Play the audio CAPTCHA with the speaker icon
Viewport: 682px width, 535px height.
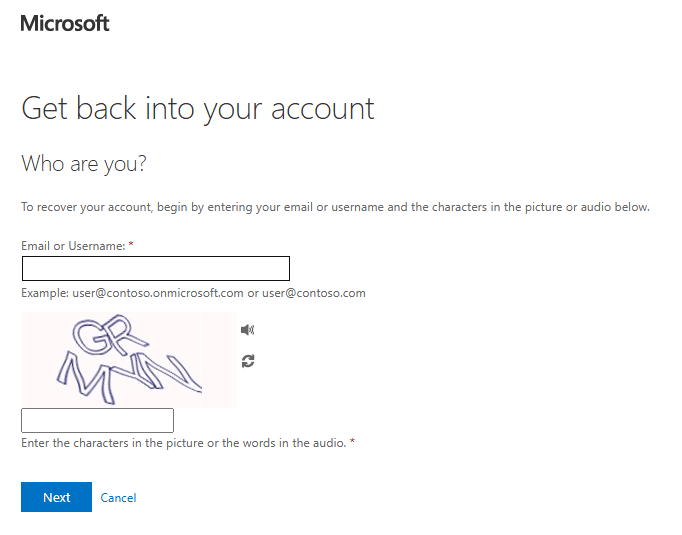(247, 330)
